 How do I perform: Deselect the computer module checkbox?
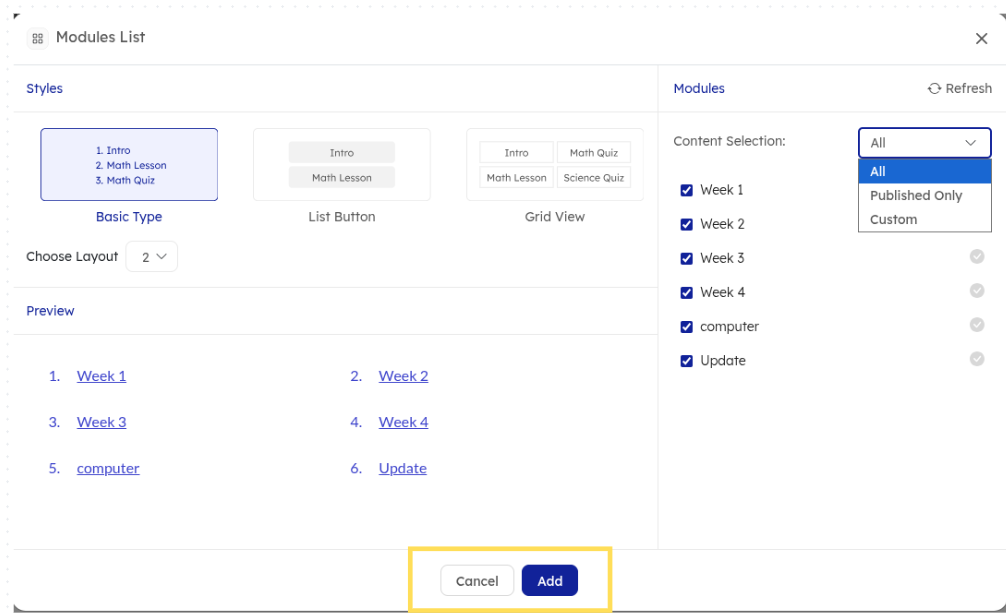tap(686, 327)
